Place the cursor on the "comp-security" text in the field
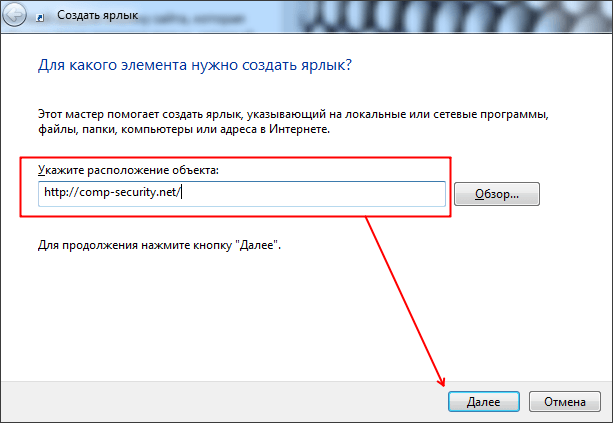Screen dimensions: 613x423 tap(126, 193)
